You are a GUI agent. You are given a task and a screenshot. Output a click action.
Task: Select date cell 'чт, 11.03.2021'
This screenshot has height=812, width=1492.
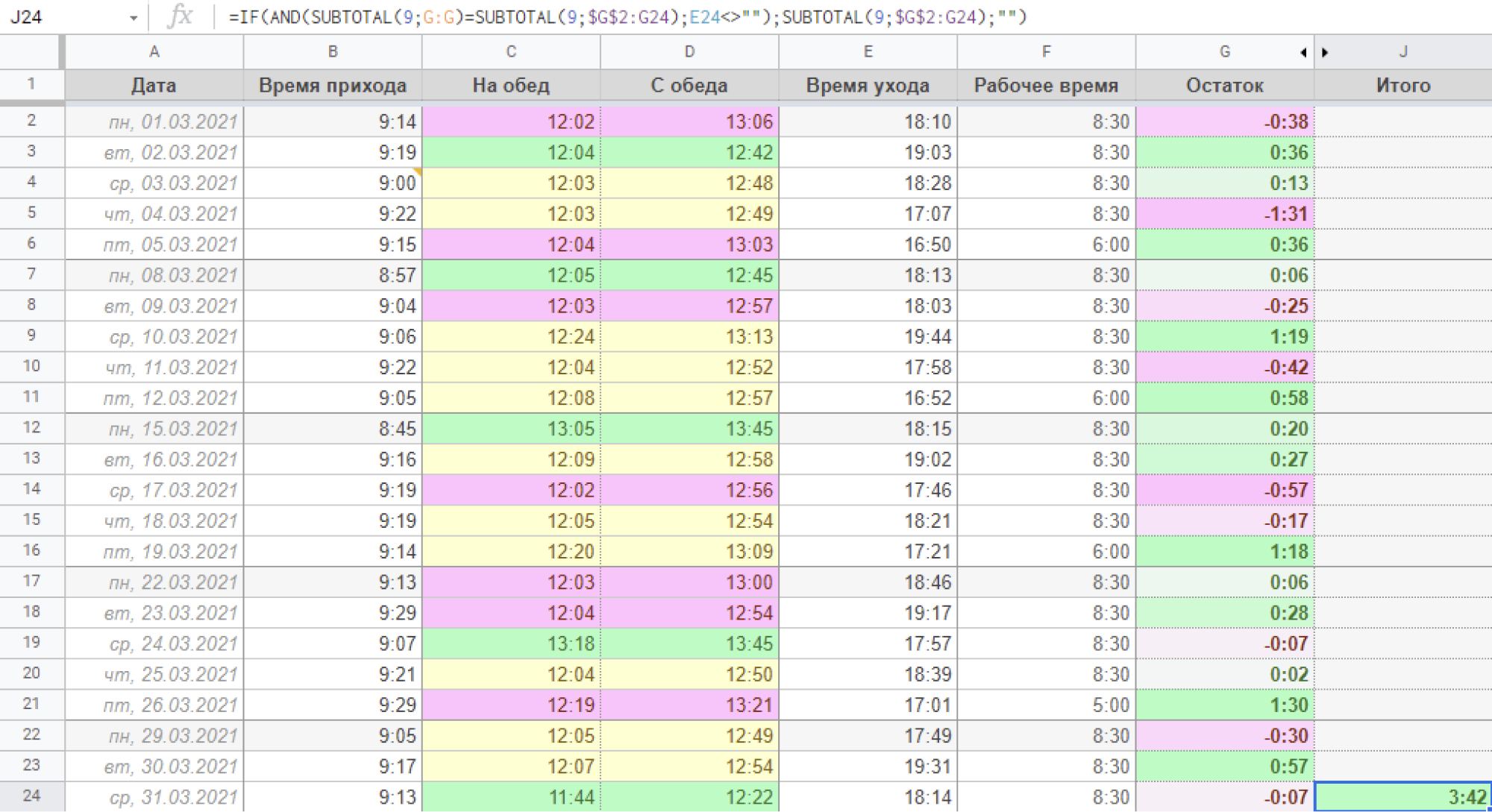154,368
